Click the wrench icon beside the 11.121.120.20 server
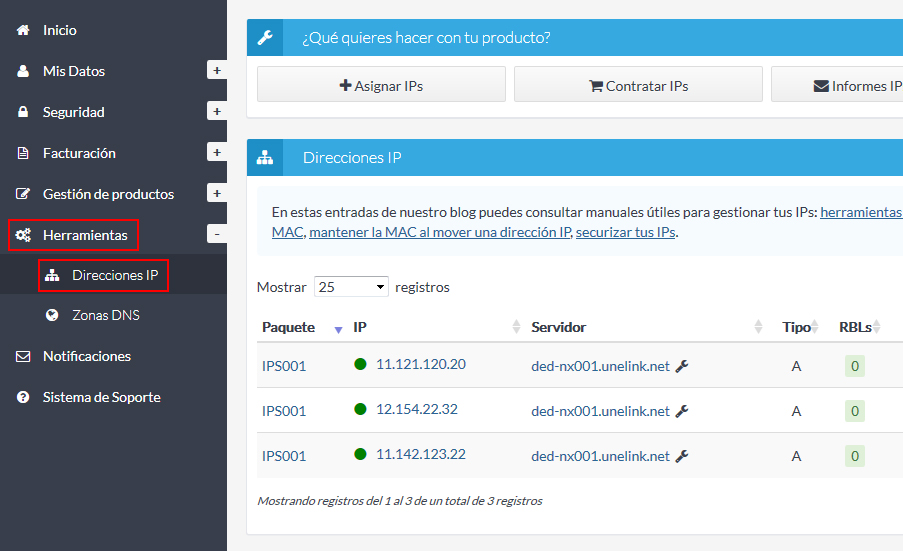 [682, 366]
